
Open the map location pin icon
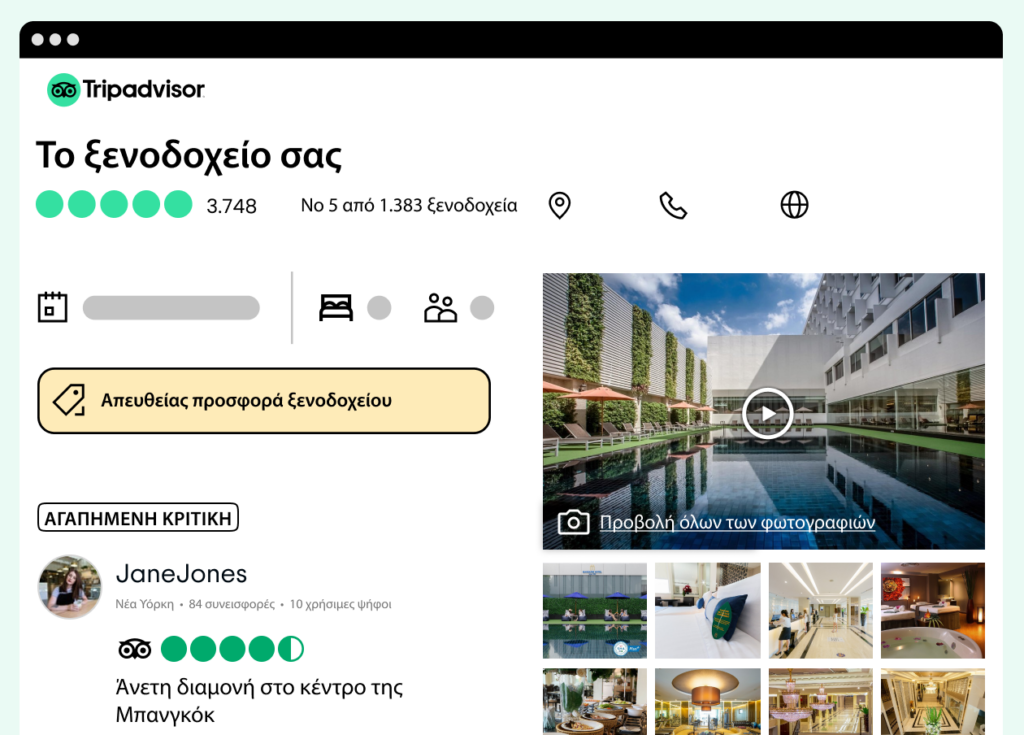(559, 206)
